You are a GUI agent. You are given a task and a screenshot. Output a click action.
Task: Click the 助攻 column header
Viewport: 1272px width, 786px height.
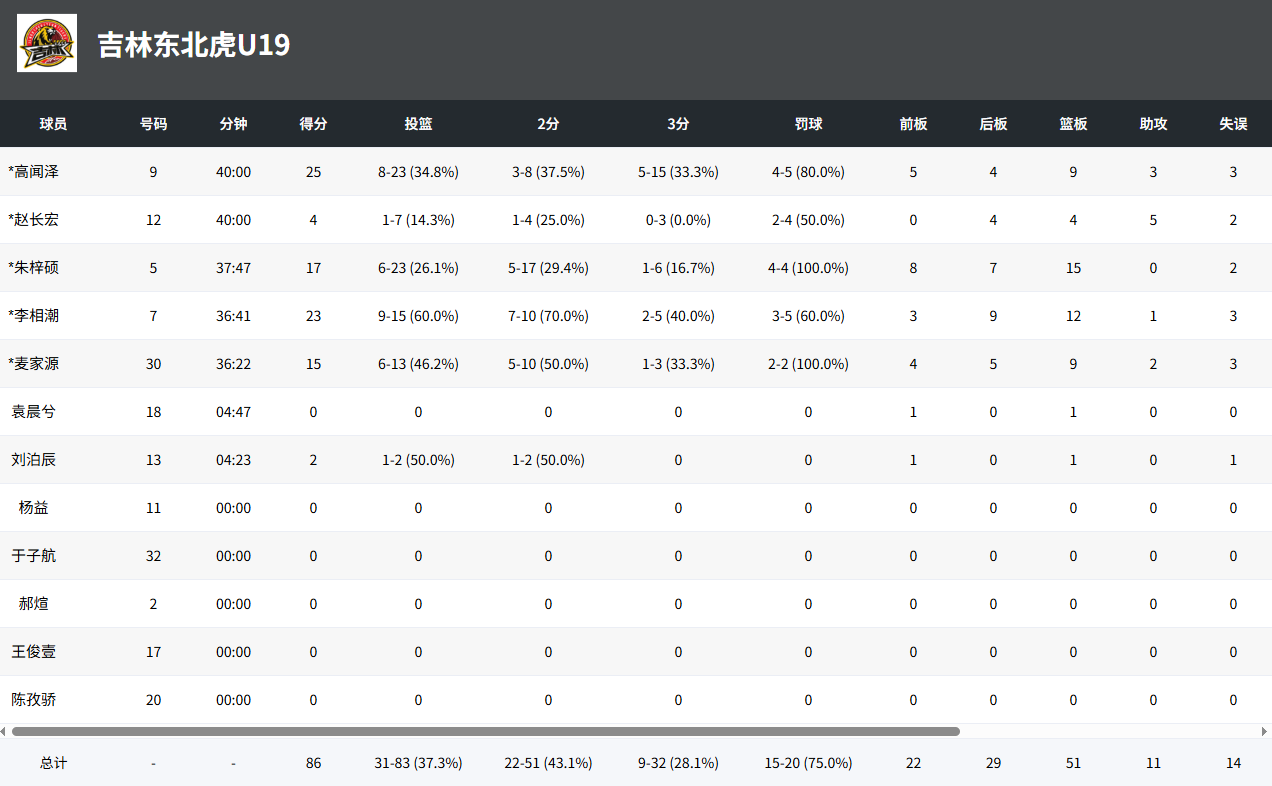point(1153,124)
